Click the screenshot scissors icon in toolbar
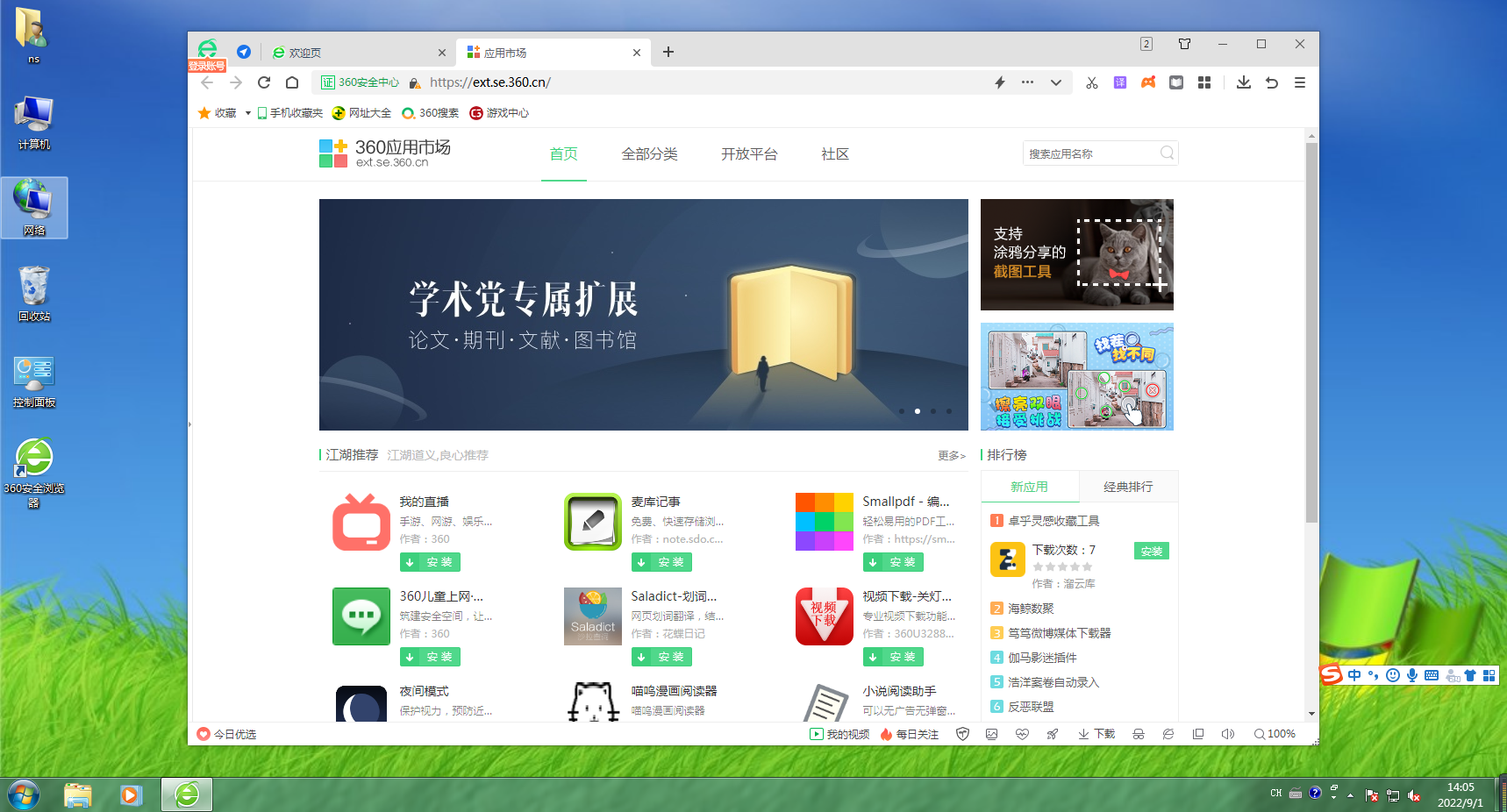Image resolution: width=1507 pixels, height=812 pixels. pos(1092,82)
